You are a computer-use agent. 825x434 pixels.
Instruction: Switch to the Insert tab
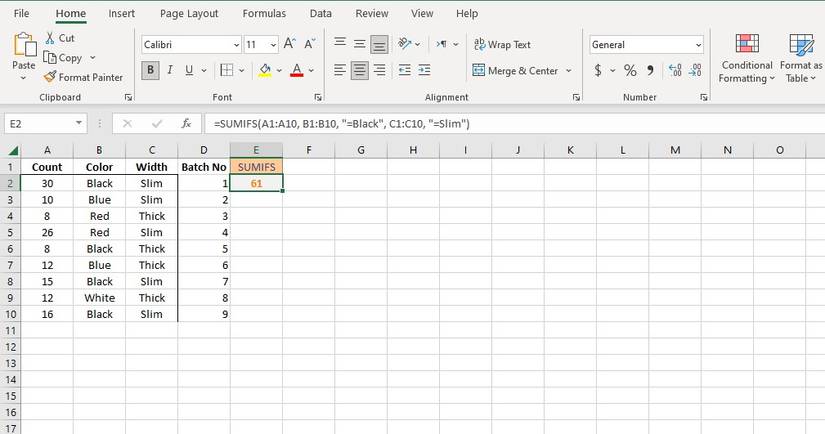tap(122, 13)
